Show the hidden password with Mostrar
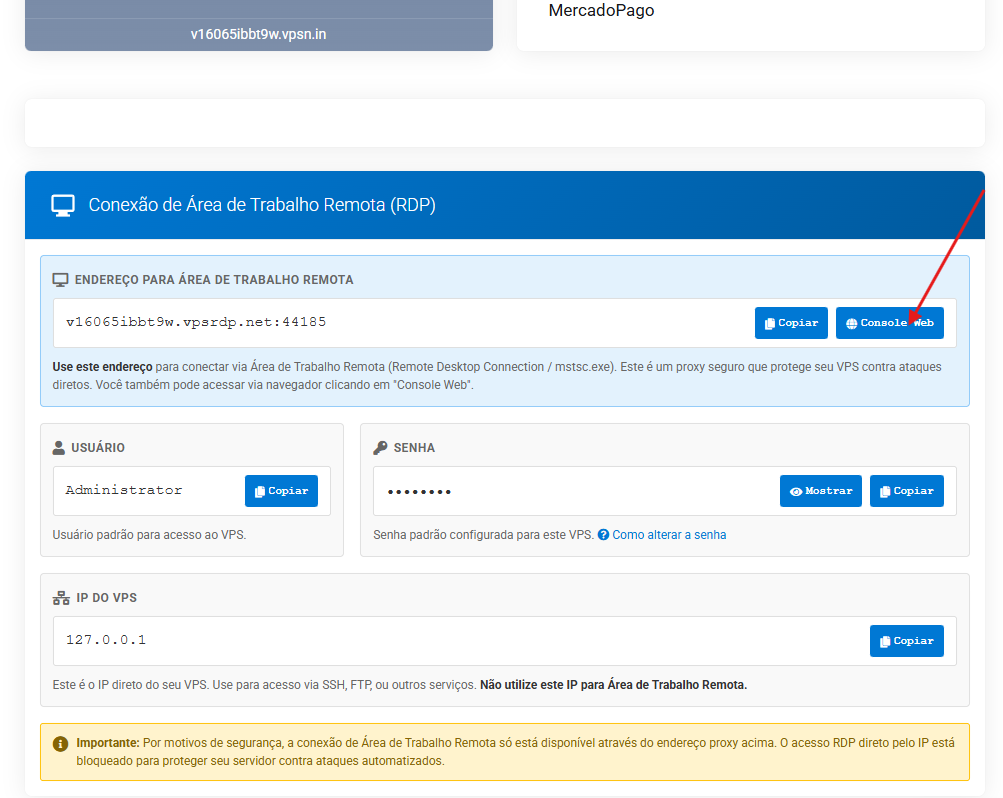 click(x=820, y=491)
